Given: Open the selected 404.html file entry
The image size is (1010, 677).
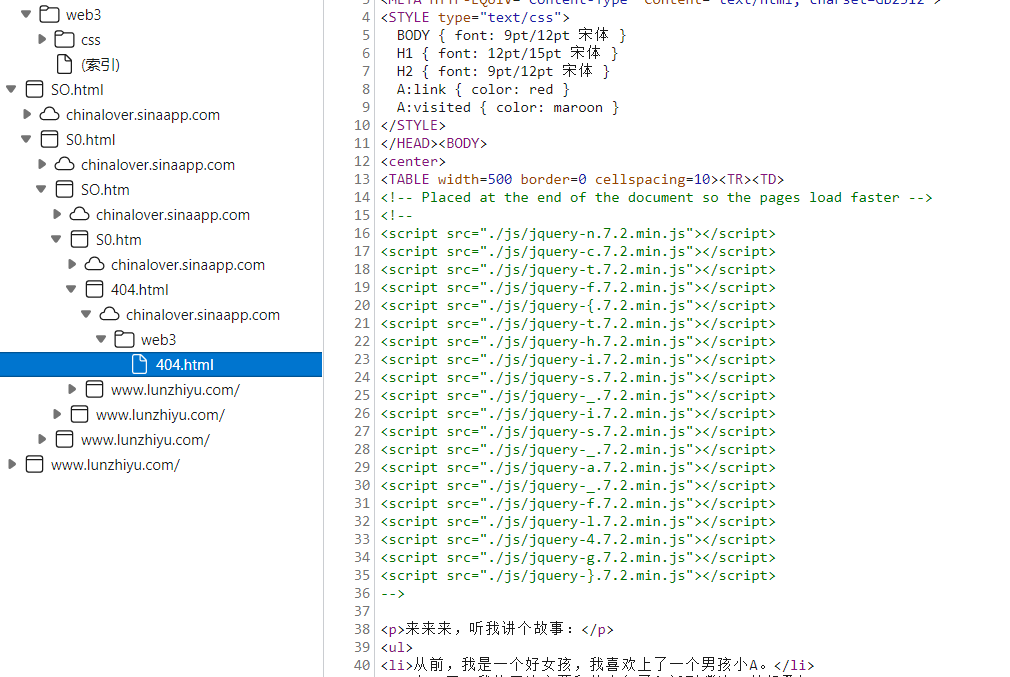Looking at the screenshot, I should 161,365.
